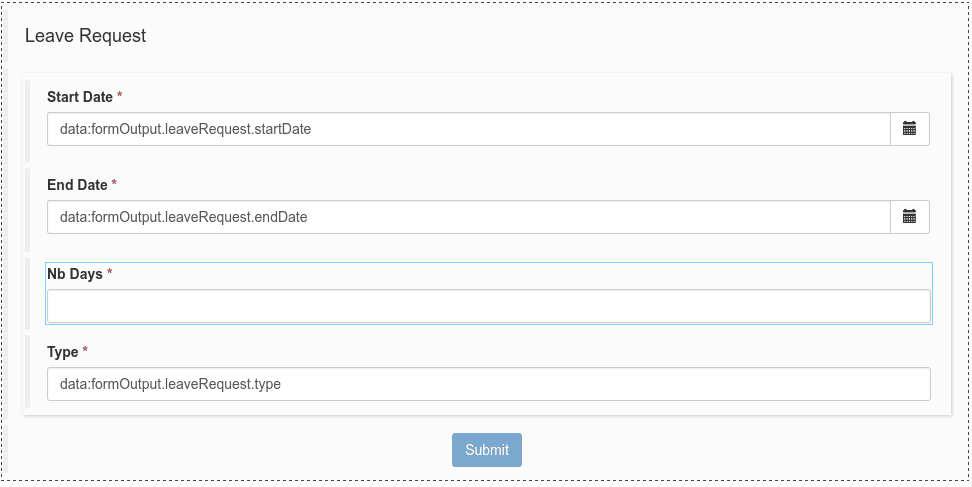The width and height of the screenshot is (972, 487).
Task: Select grey side bar of End Date row
Action: (28, 209)
